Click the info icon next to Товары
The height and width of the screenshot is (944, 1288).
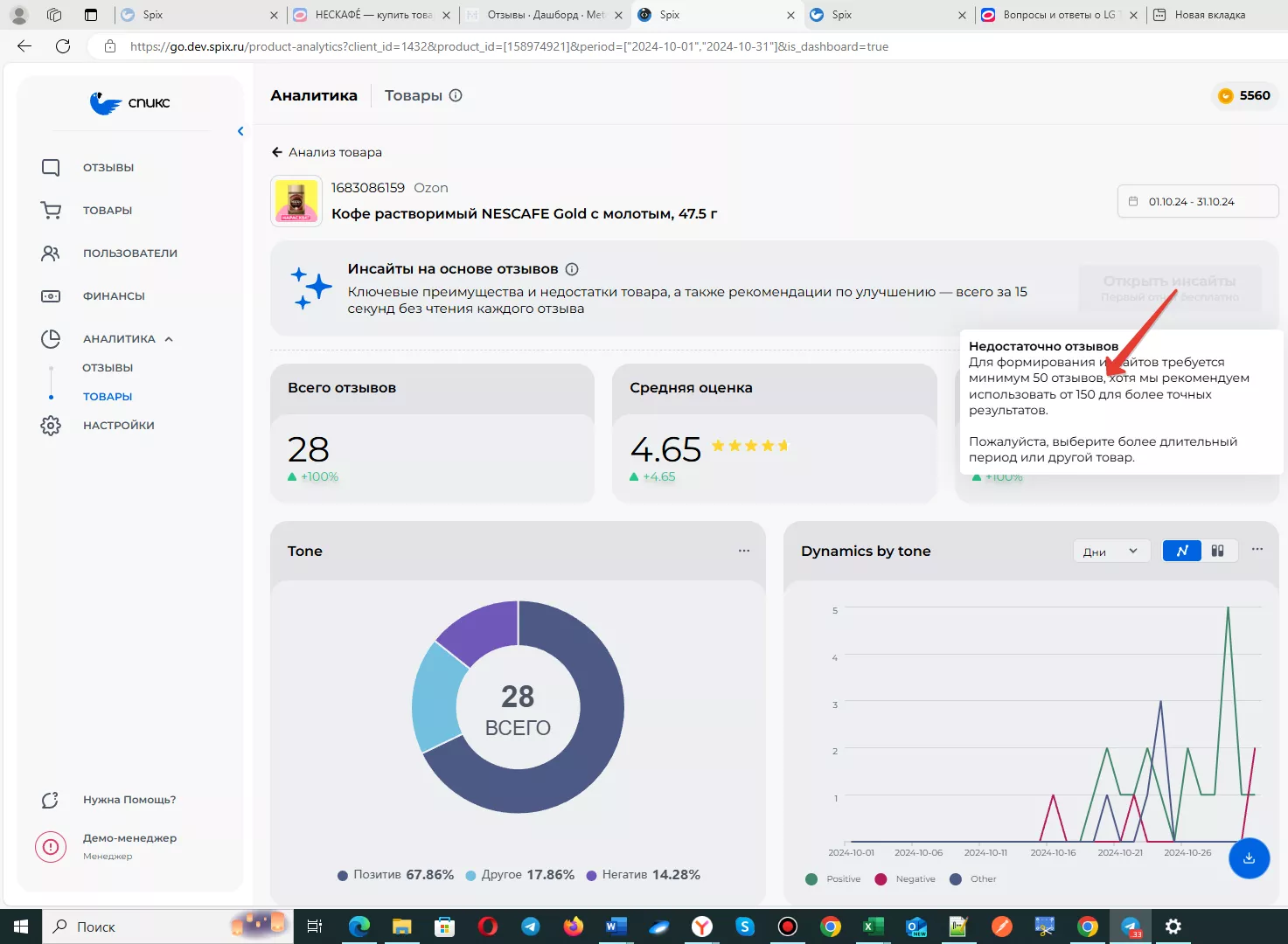pos(456,95)
